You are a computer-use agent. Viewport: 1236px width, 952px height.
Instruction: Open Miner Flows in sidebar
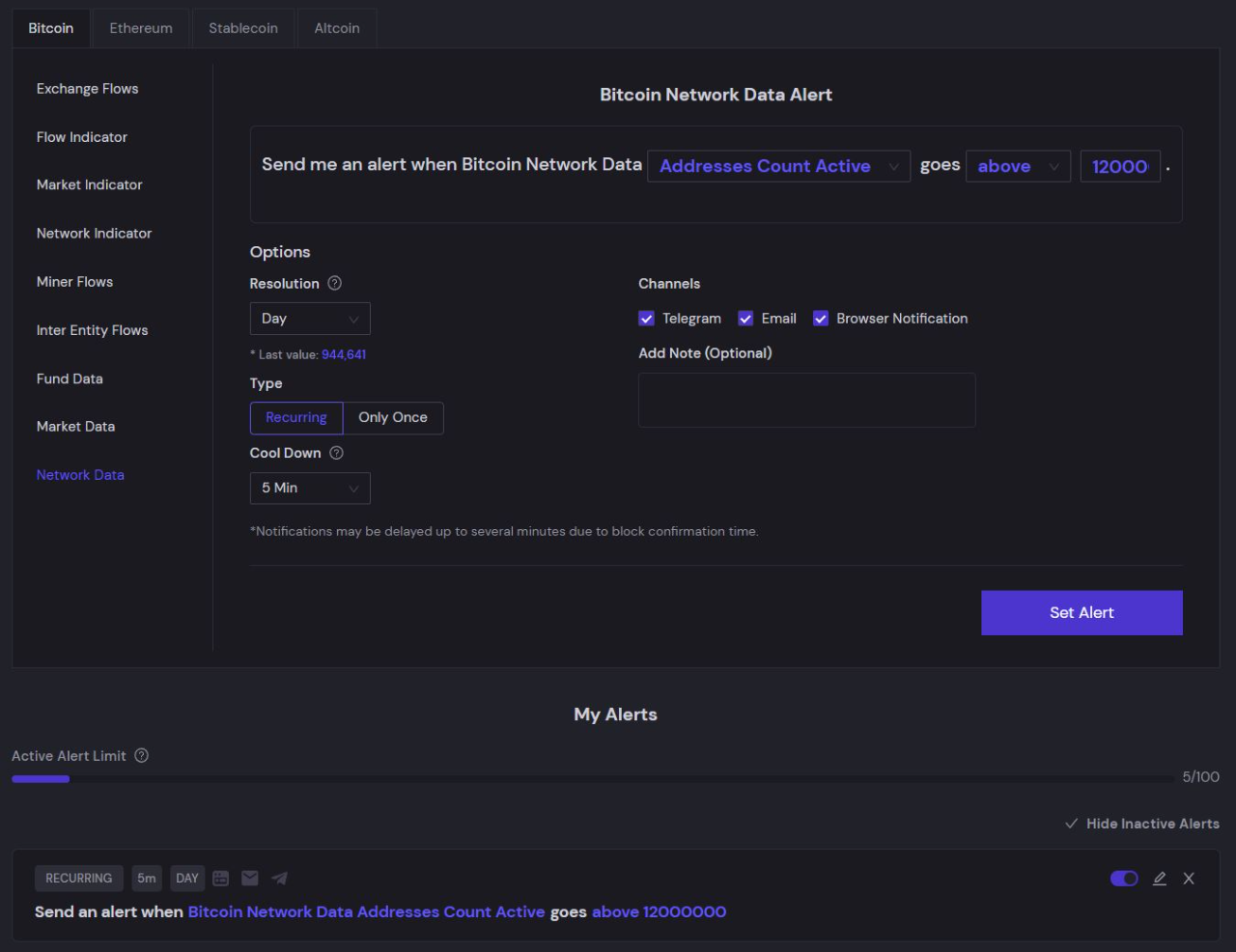75,282
